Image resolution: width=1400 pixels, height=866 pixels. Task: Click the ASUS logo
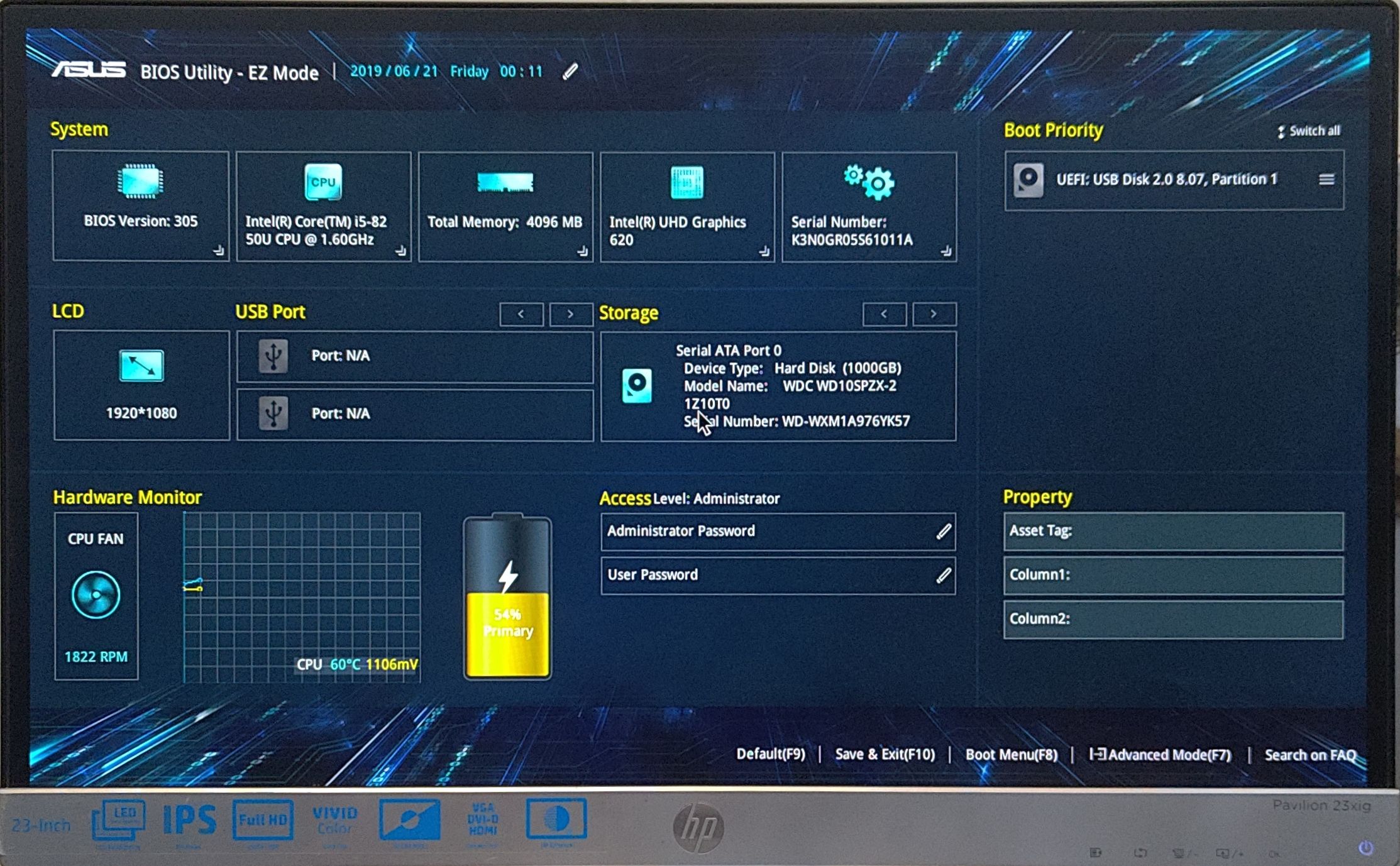tap(89, 70)
